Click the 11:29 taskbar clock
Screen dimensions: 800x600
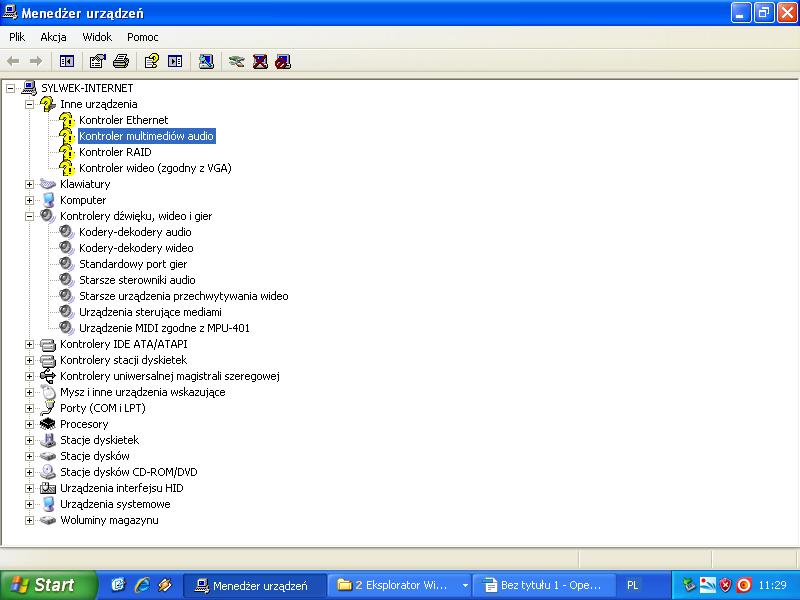772,585
